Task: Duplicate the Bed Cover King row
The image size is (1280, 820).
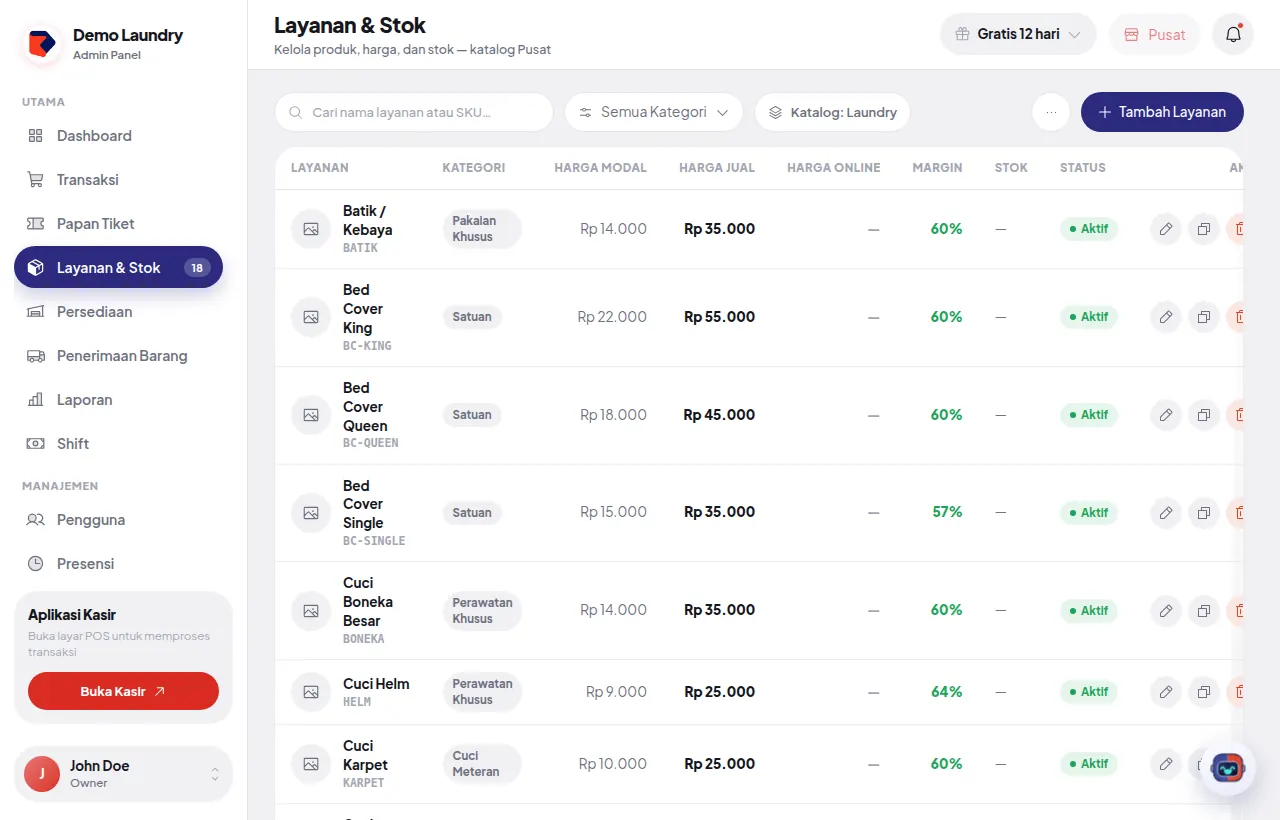Action: (1204, 317)
